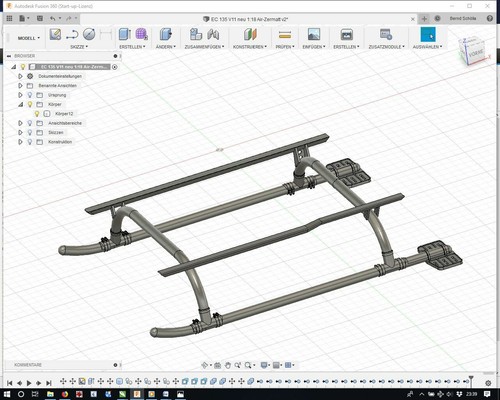Select the line sketch tool
500x400 pixels.
click(x=72, y=34)
